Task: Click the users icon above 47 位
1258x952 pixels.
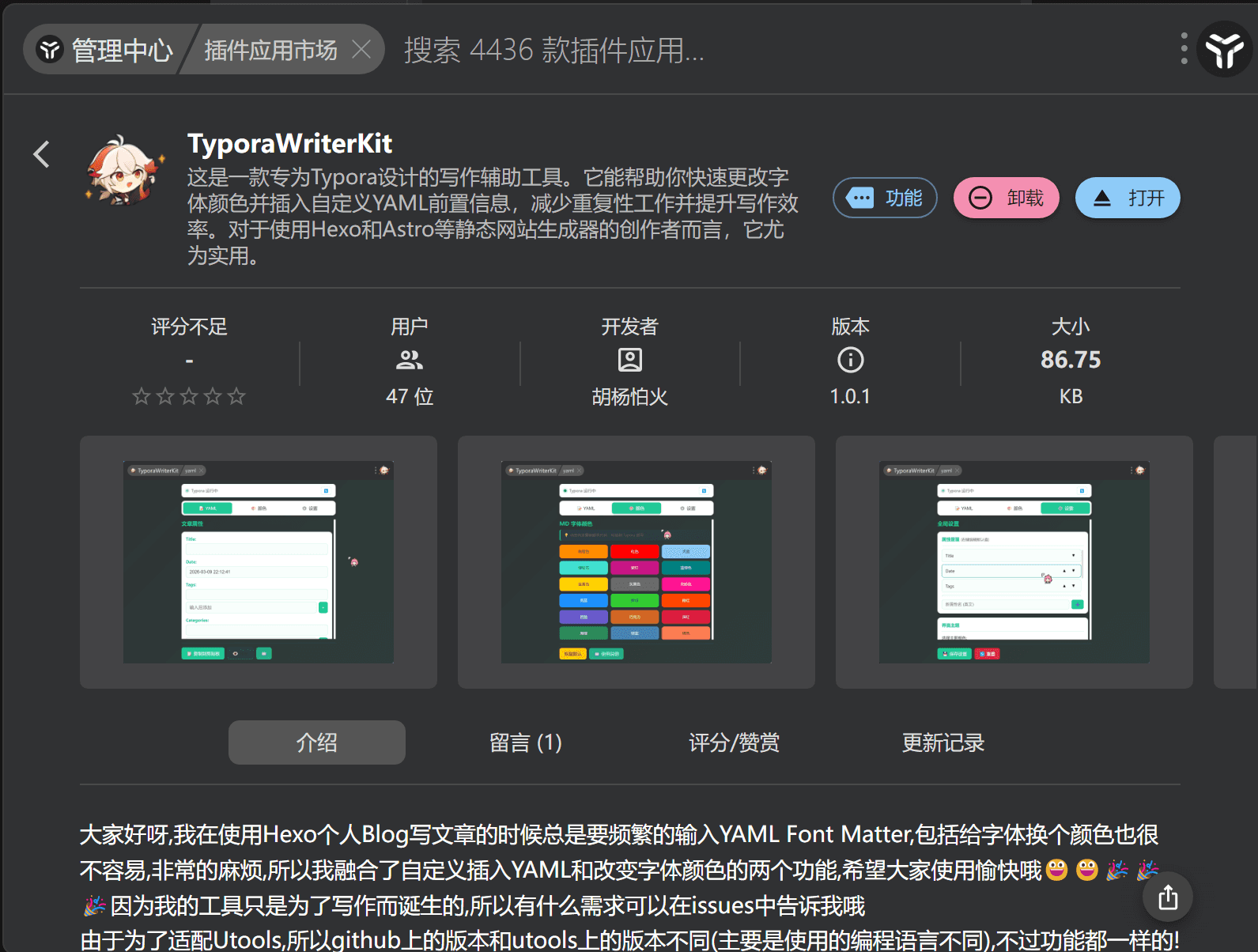Action: tap(410, 360)
